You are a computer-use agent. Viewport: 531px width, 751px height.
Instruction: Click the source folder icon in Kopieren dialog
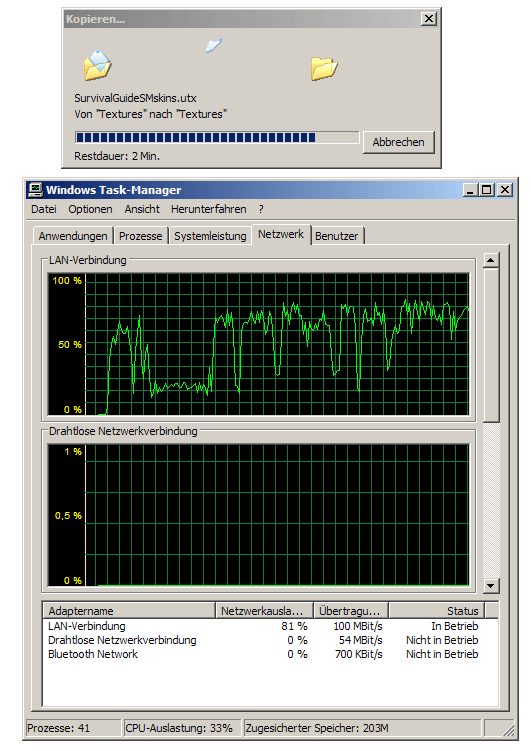(98, 65)
